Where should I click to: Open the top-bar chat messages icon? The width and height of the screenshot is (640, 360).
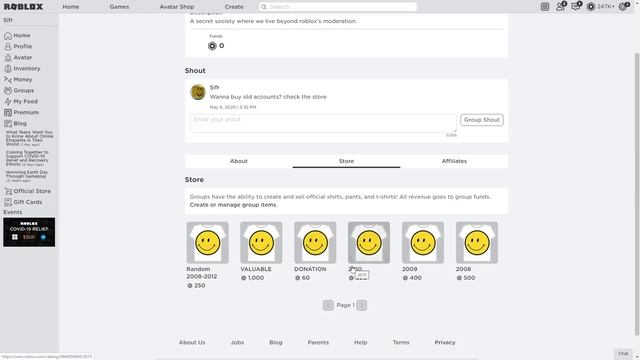coord(576,7)
